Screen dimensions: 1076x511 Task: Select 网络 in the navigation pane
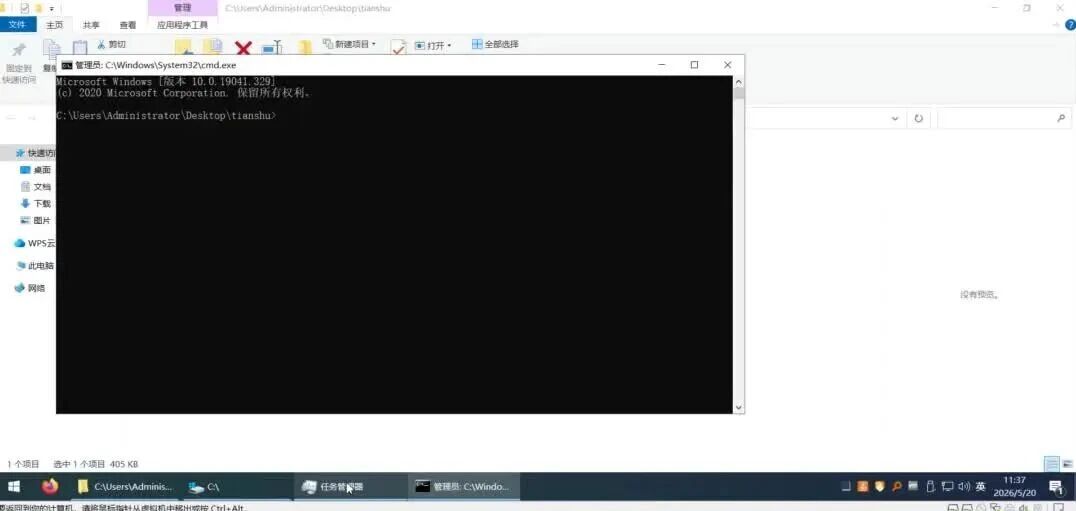(30, 288)
